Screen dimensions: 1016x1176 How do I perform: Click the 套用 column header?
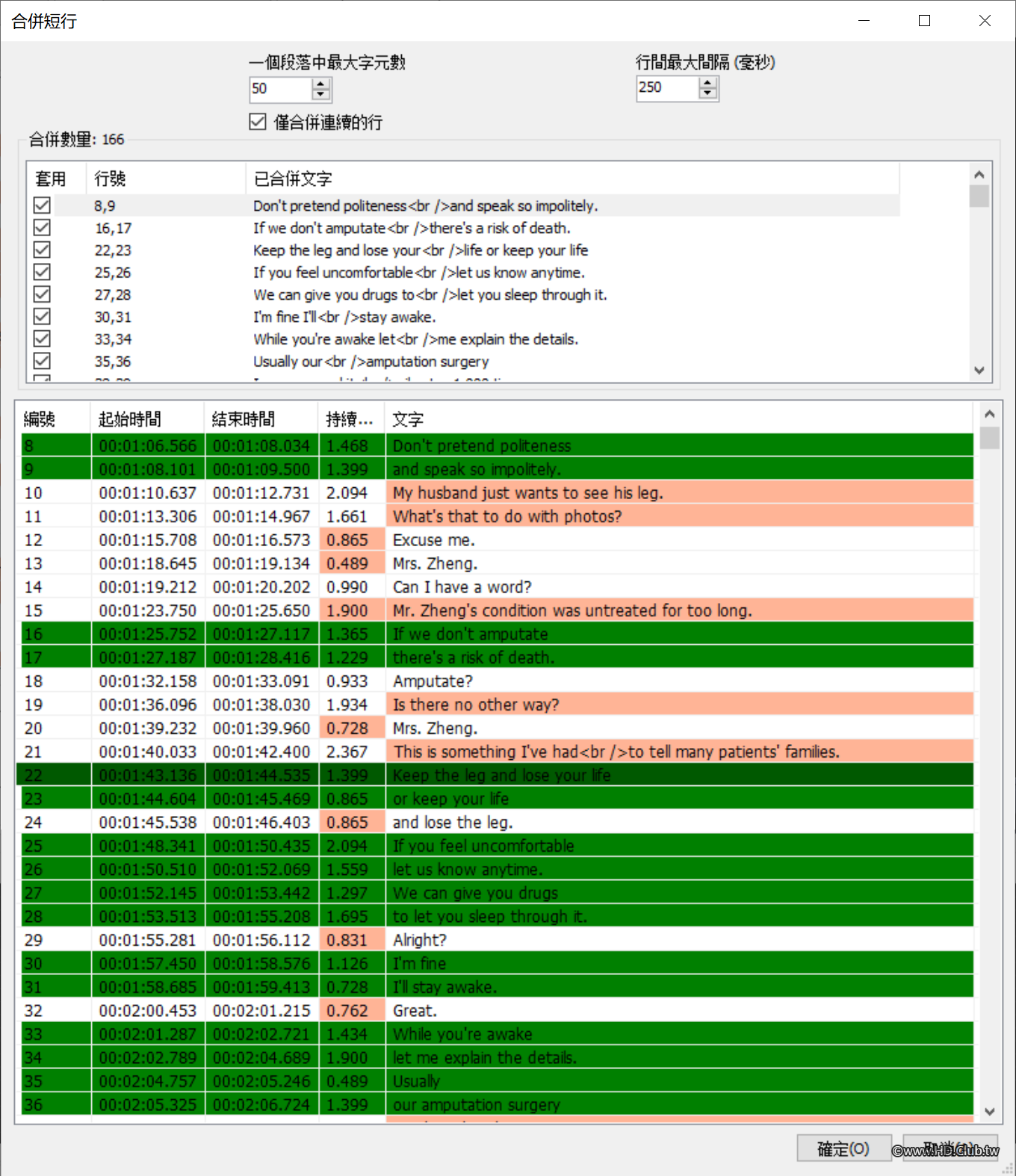point(57,179)
